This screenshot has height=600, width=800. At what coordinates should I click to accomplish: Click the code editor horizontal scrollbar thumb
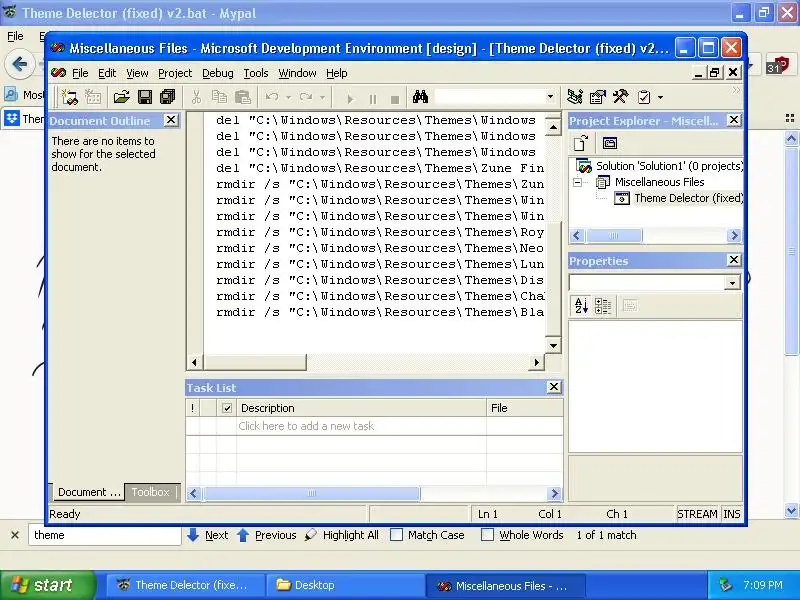click(x=255, y=362)
